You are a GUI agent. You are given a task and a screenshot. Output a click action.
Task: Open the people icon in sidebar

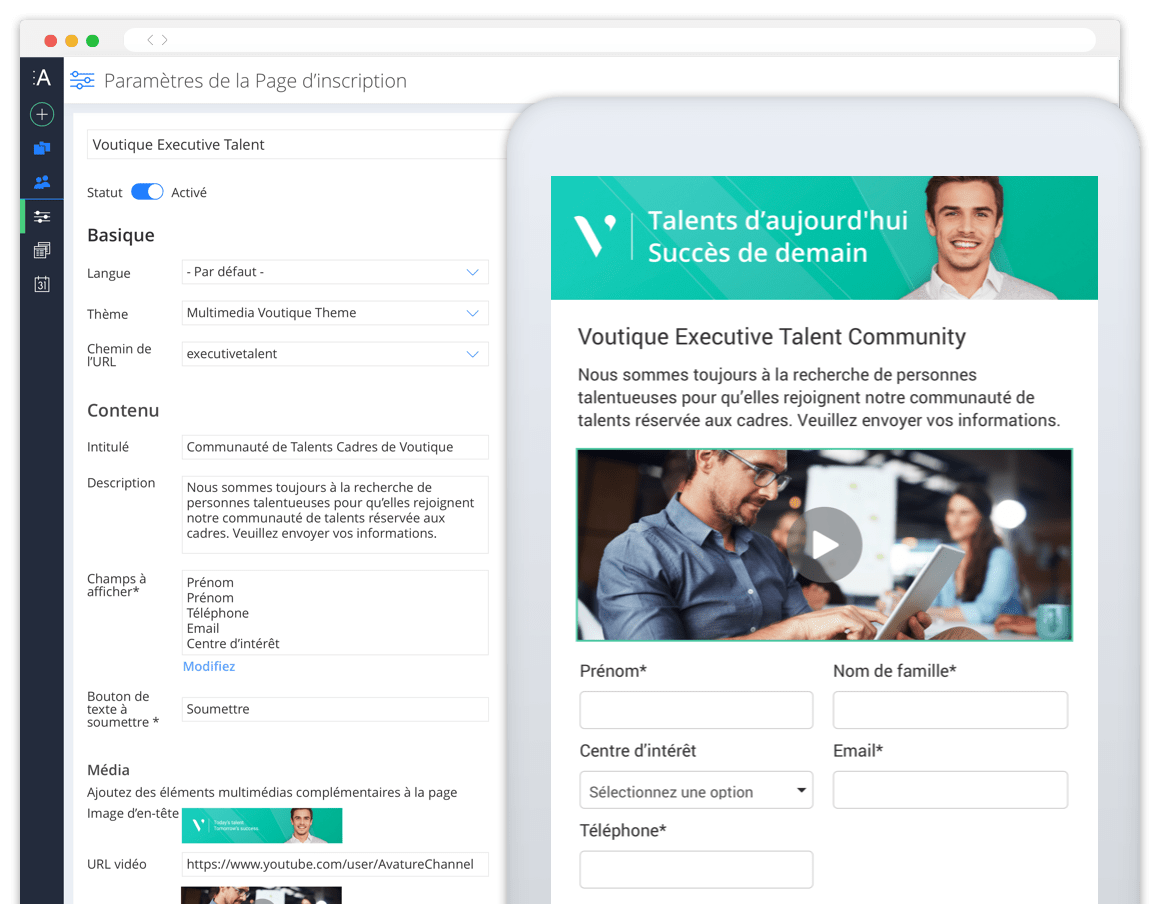pyautogui.click(x=42, y=182)
